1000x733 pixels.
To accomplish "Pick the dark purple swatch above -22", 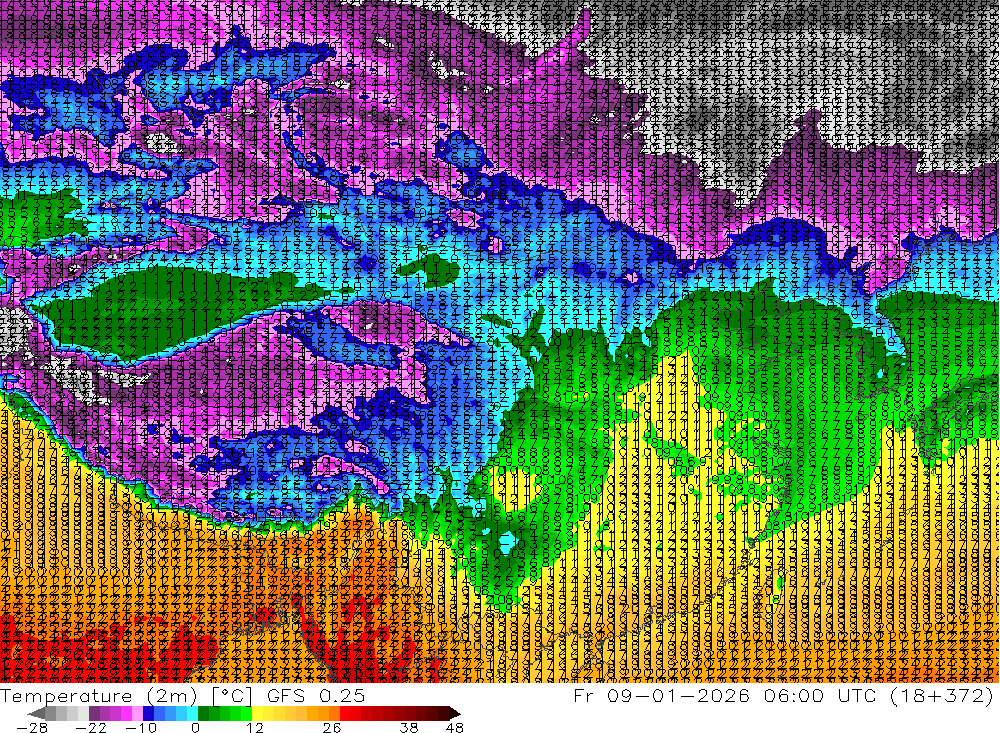I will click(94, 714).
